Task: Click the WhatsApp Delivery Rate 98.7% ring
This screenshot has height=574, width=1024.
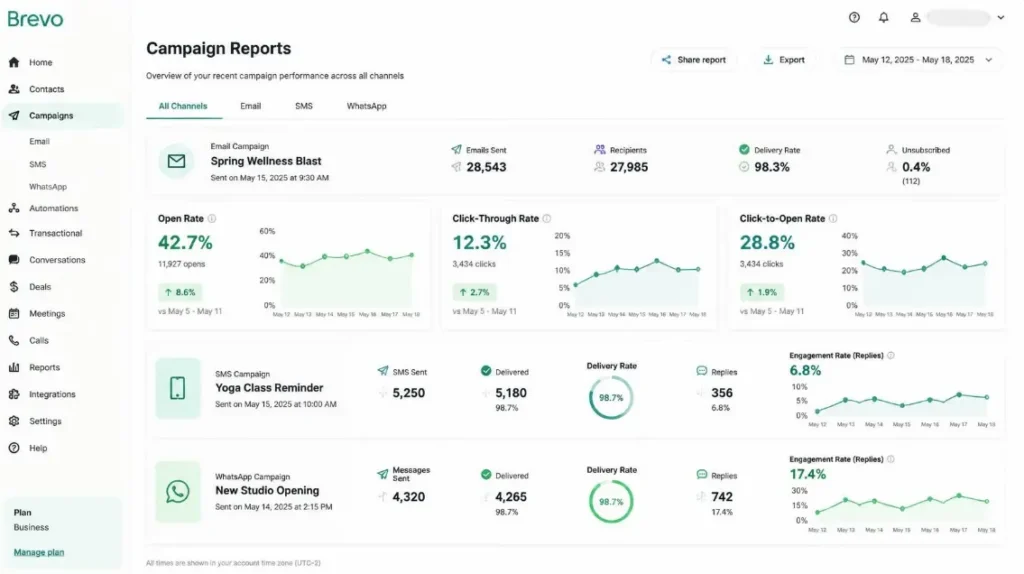Action: pyautogui.click(x=611, y=502)
